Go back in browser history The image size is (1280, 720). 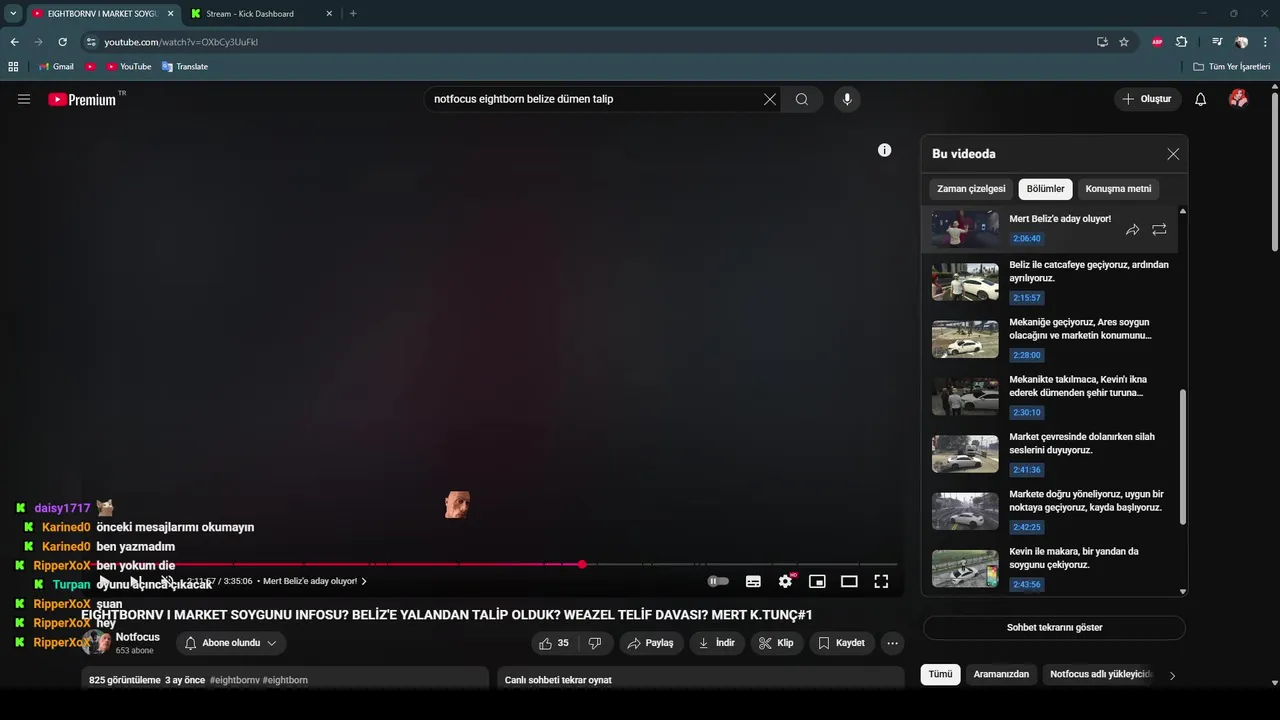pyautogui.click(x=14, y=42)
